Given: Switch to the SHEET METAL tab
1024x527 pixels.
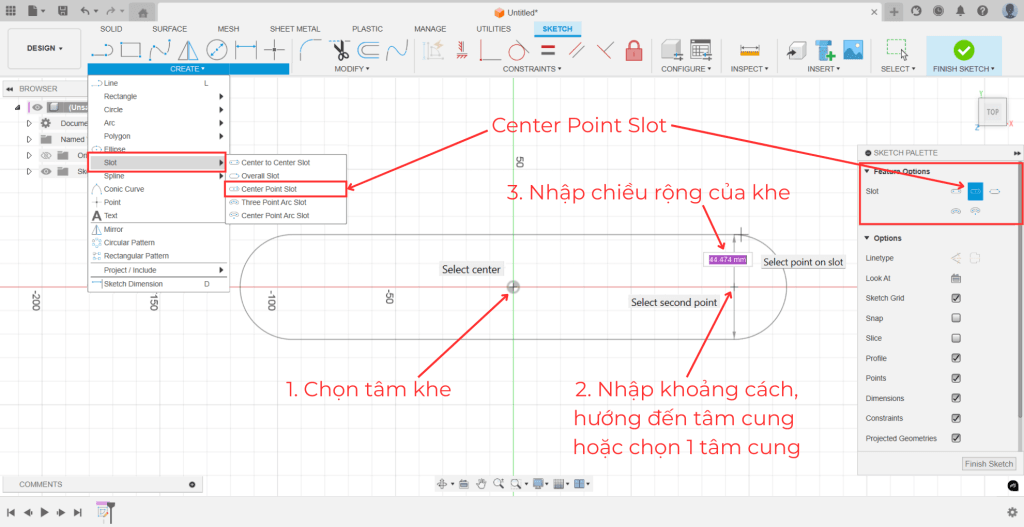Looking at the screenshot, I should pos(293,29).
